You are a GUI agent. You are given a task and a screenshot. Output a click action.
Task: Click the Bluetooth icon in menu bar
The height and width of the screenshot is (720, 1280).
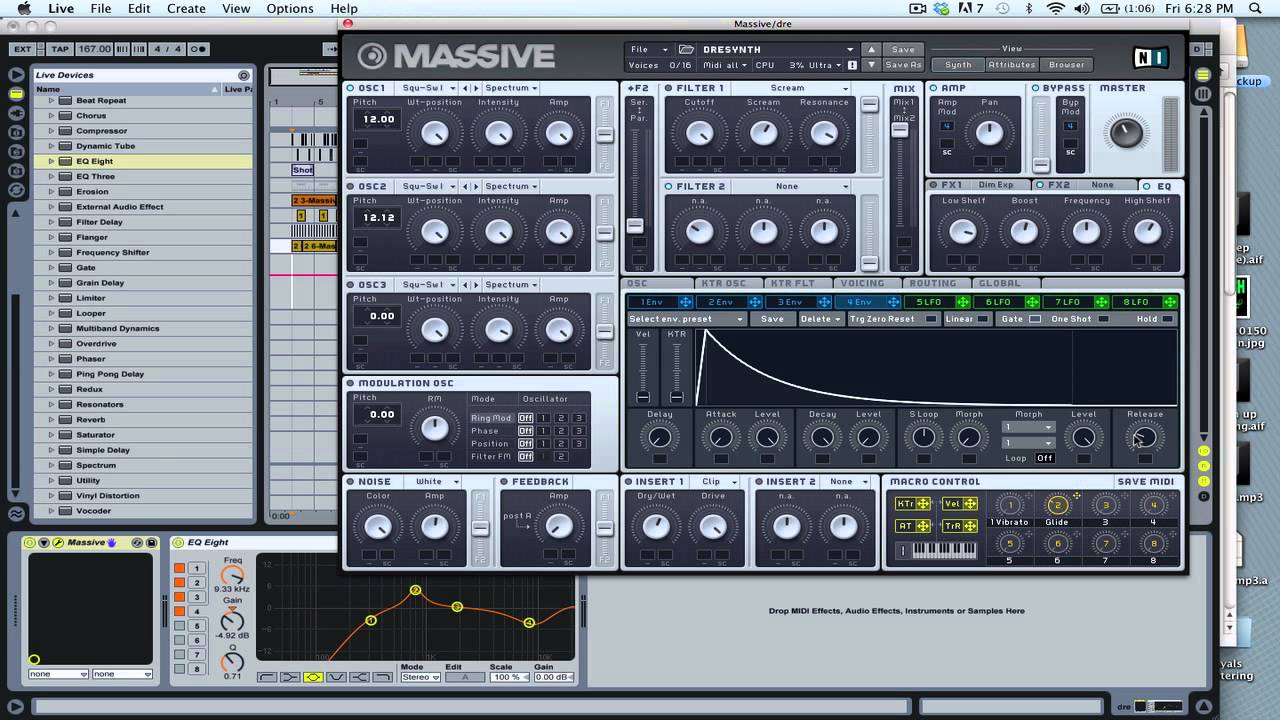pos(1028,8)
